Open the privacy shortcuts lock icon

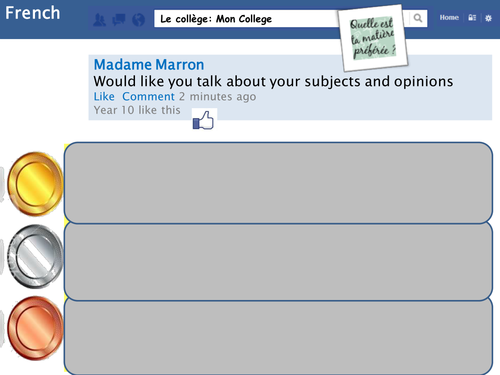pyautogui.click(x=472, y=18)
